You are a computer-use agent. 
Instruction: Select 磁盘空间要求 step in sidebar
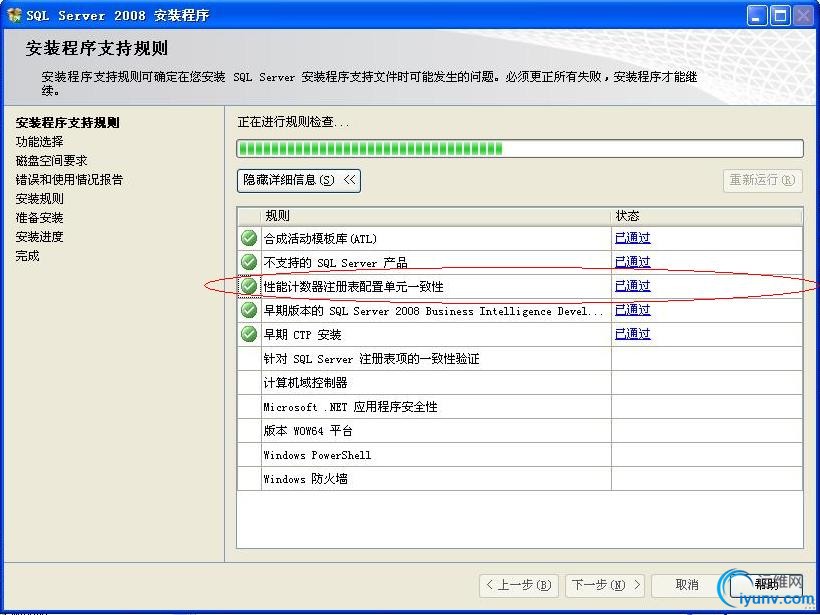51,161
